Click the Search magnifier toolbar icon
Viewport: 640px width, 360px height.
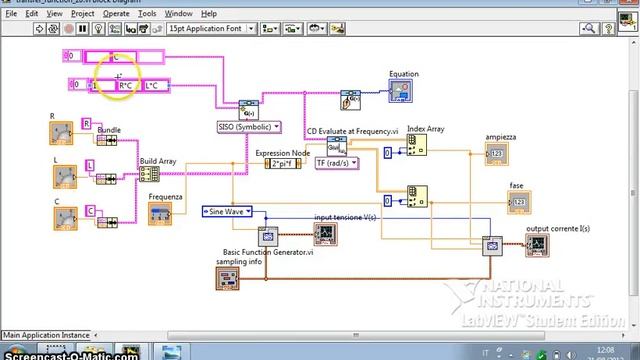coord(589,29)
